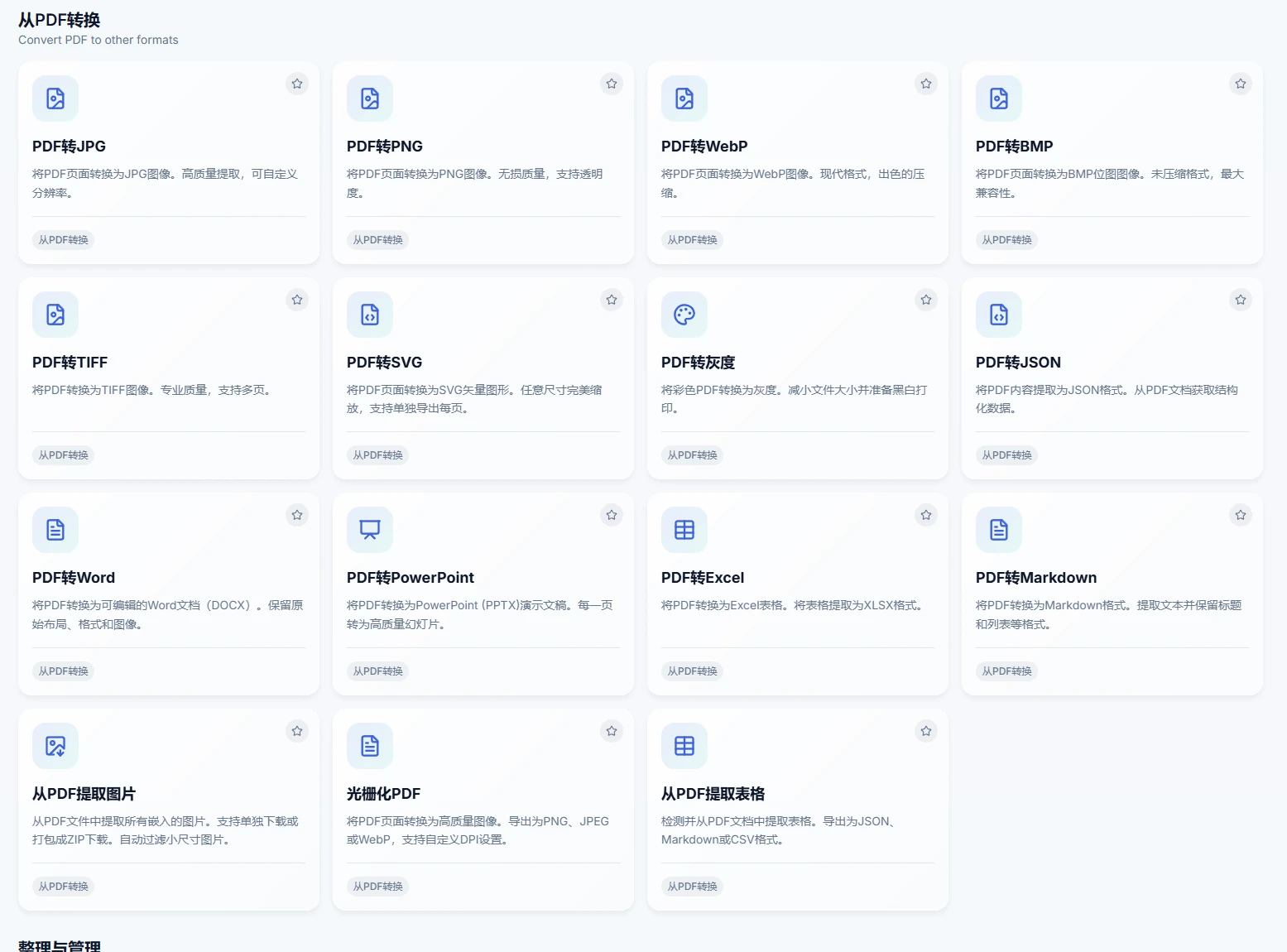The image size is (1287, 952).
Task: Click the 从PDF提取表格 table icon
Action: (684, 746)
